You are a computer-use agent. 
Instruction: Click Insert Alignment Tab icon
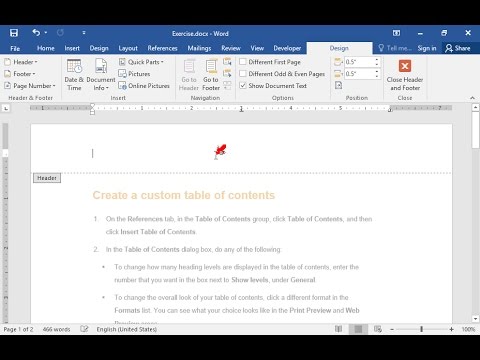338,85
